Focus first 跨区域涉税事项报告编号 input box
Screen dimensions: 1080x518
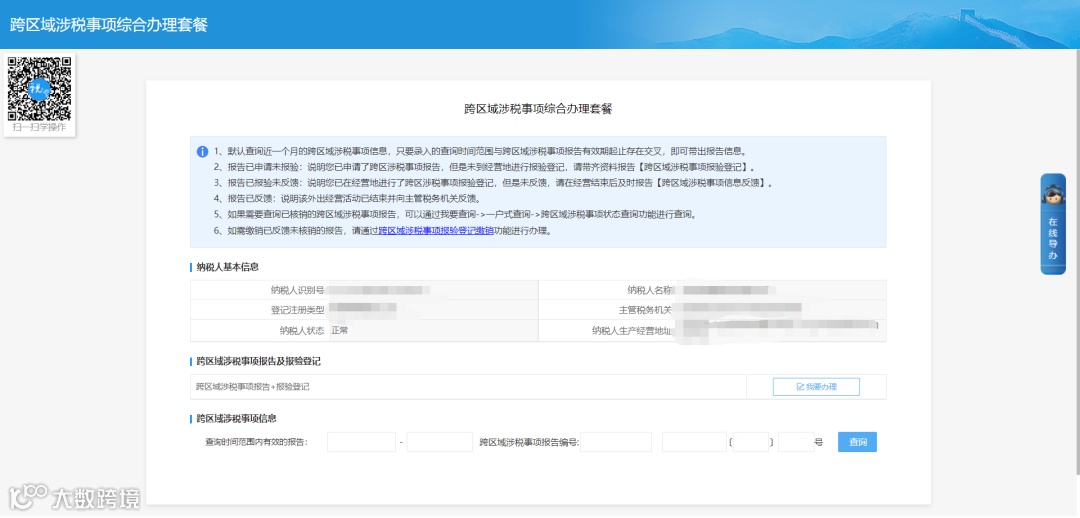click(616, 442)
